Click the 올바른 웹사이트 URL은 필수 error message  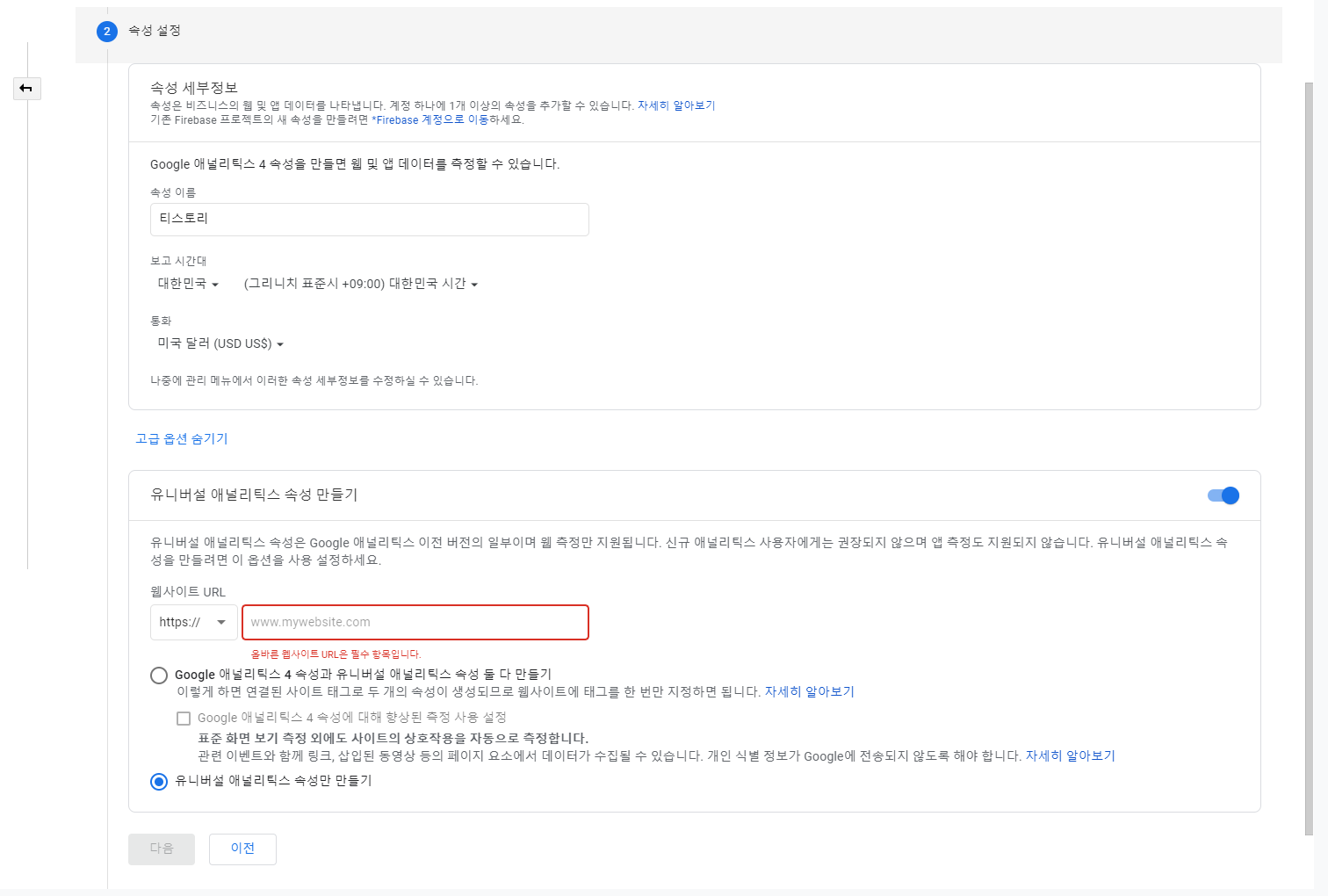336,654
